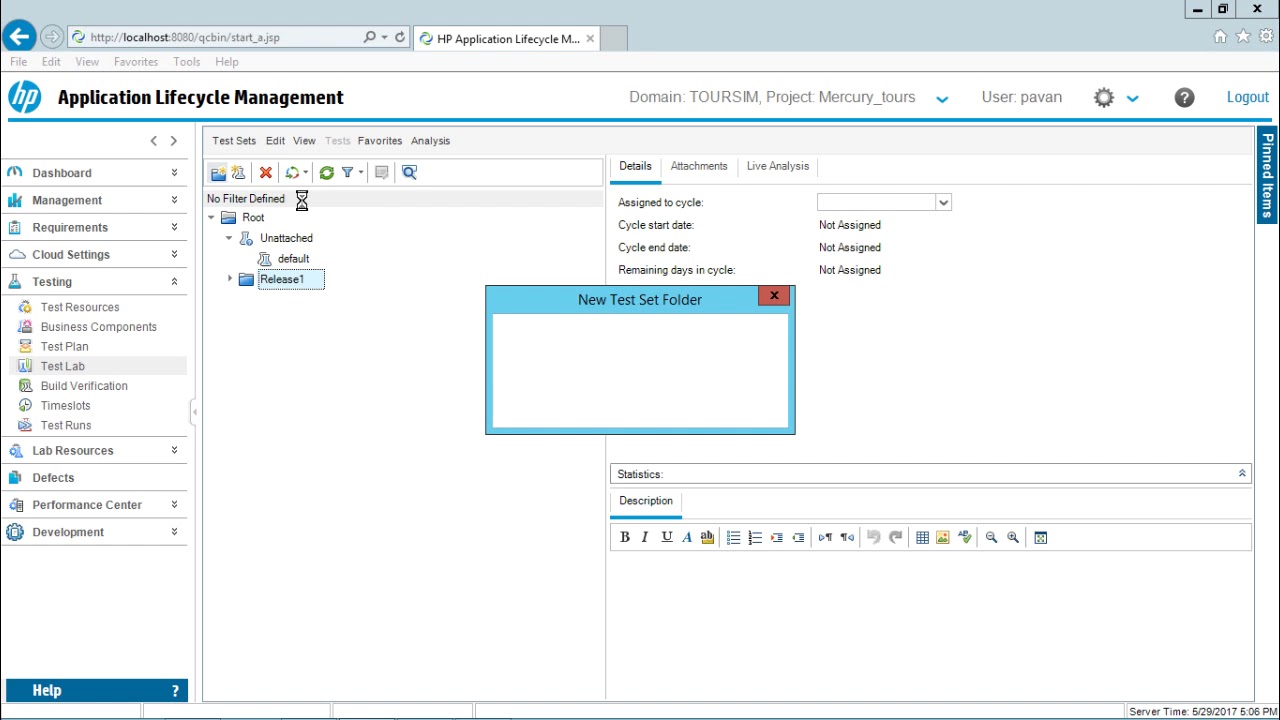Apply Underline formatting in Description

pyautogui.click(x=667, y=538)
